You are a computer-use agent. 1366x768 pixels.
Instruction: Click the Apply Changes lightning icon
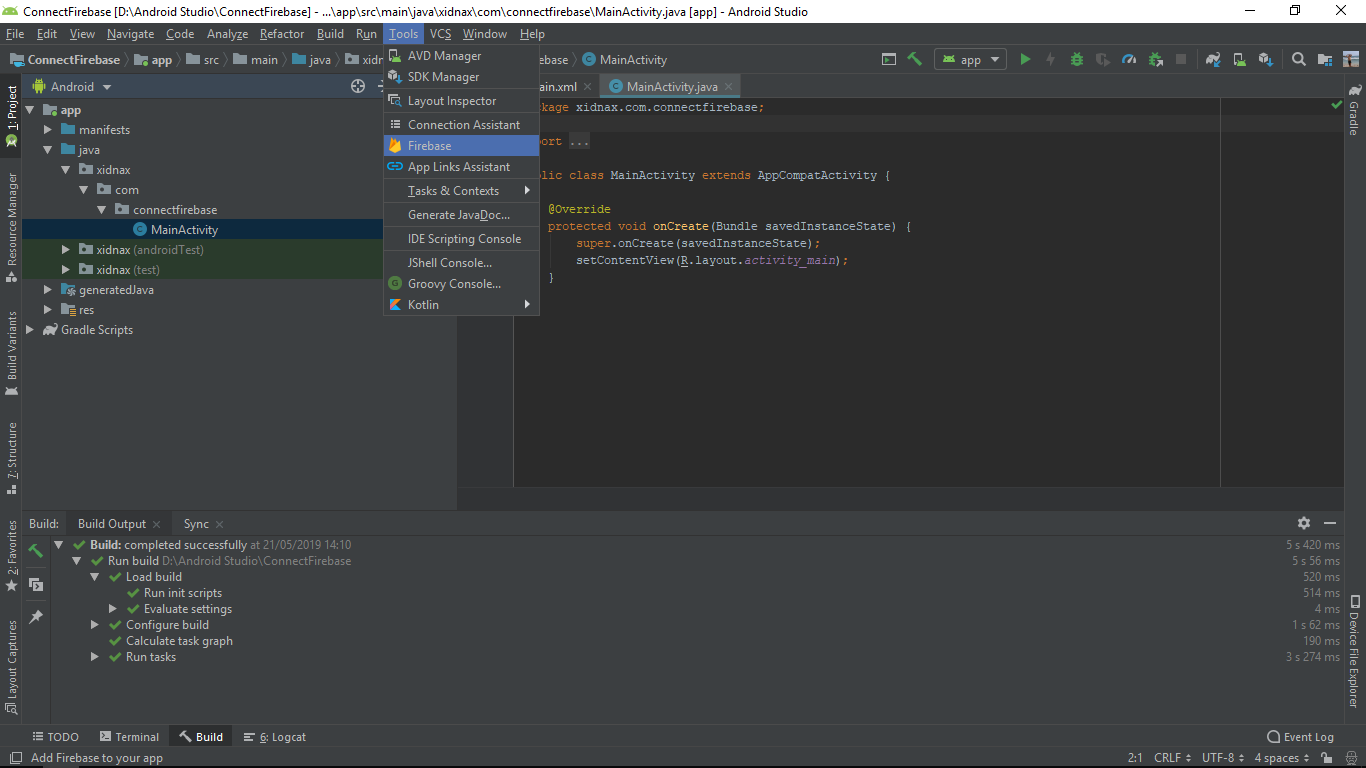[1050, 59]
